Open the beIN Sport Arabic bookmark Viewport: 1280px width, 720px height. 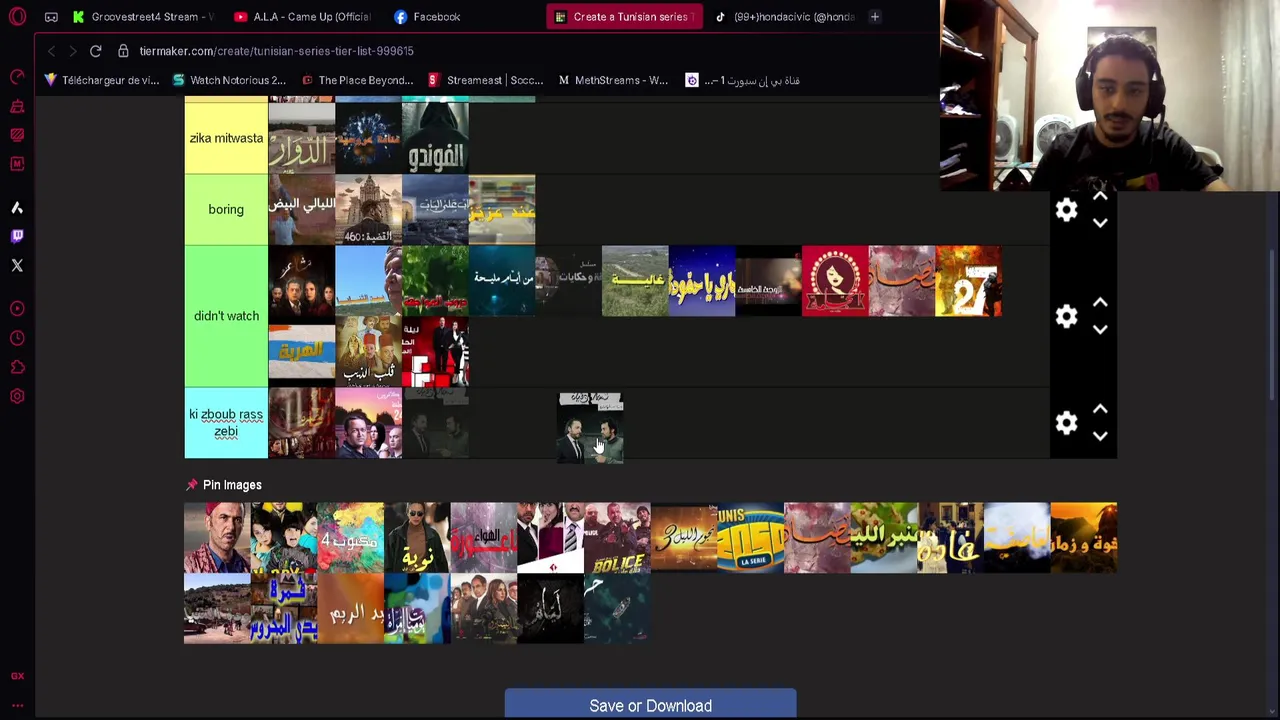pyautogui.click(x=742, y=80)
